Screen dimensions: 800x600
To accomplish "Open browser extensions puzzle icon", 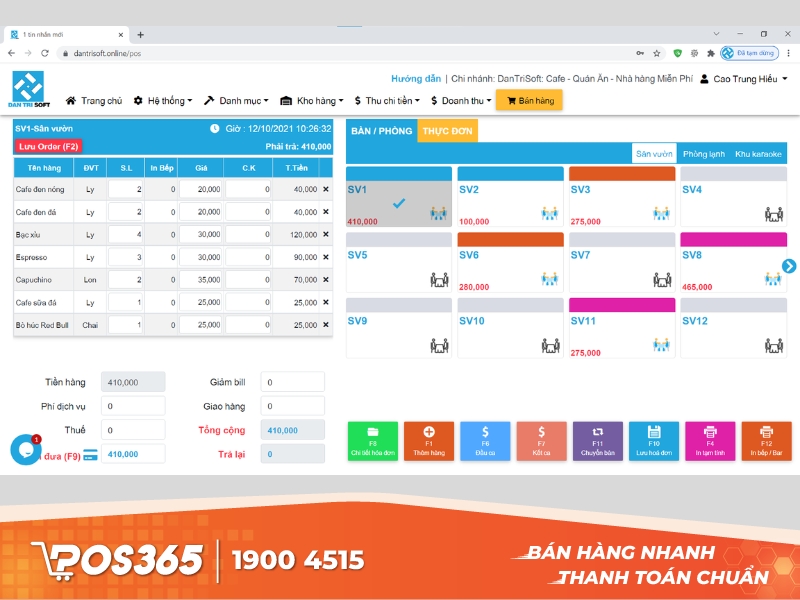I will pyautogui.click(x=711, y=53).
